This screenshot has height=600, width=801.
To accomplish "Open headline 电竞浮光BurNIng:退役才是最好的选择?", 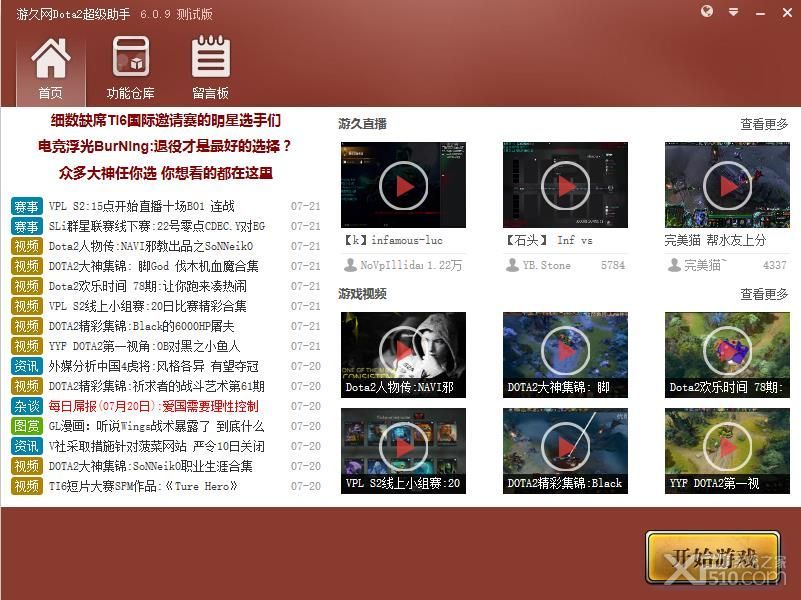I will click(x=164, y=147).
